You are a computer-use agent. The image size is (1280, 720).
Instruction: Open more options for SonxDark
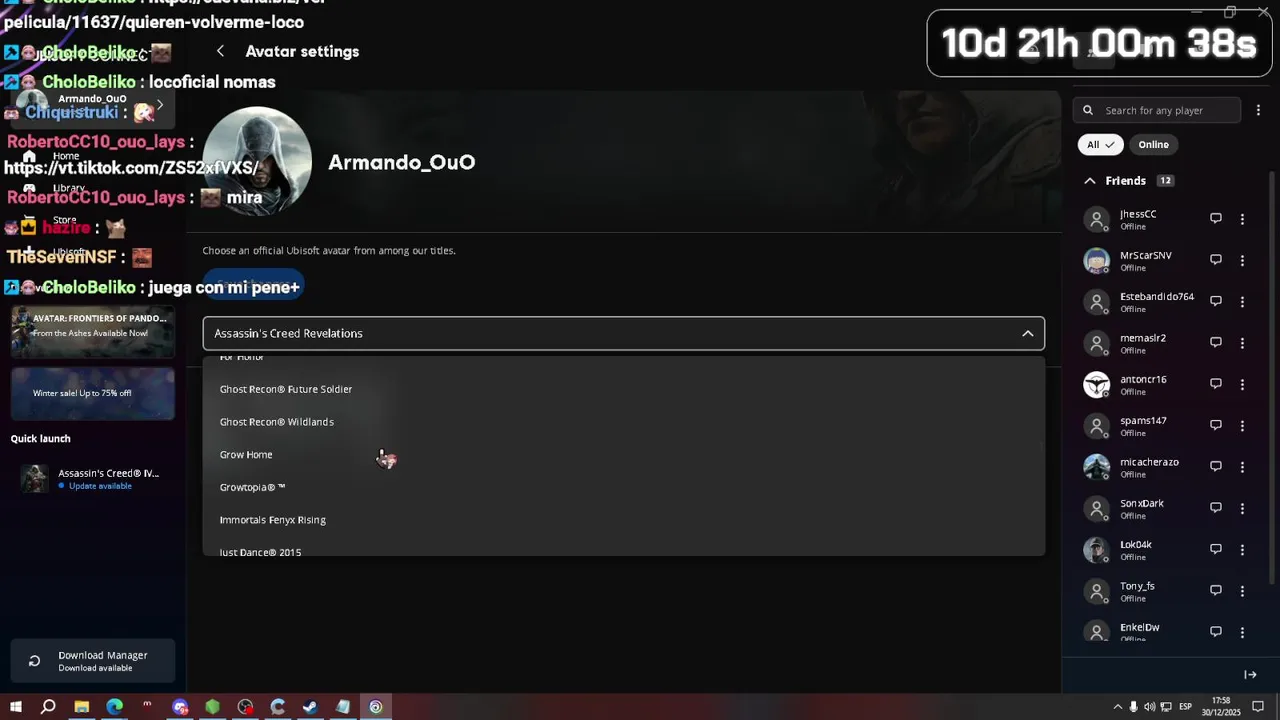[1242, 508]
